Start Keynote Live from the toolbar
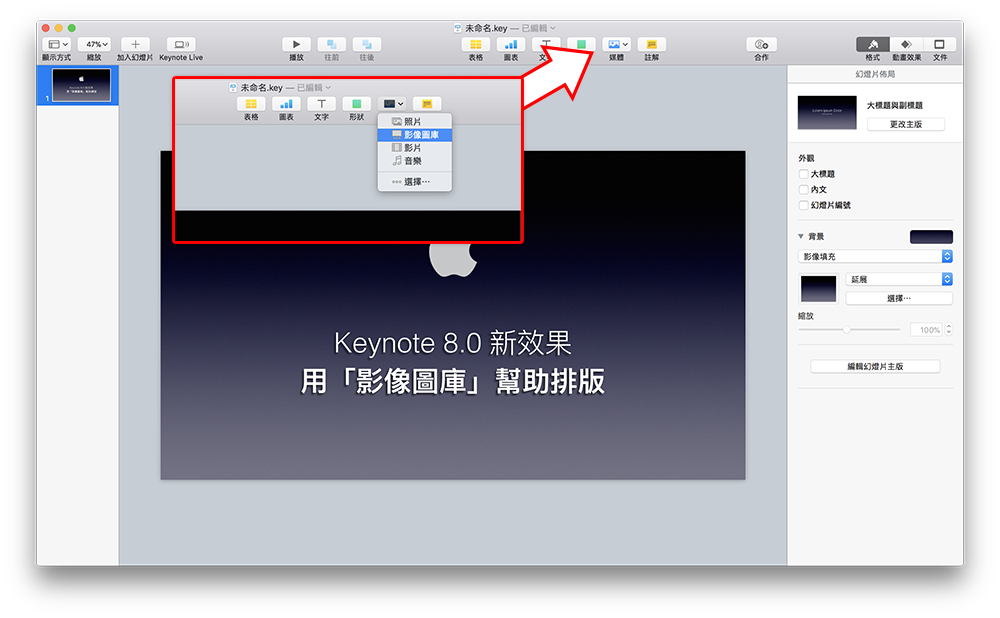Screen dimensions: 1000x618 pyautogui.click(x=181, y=44)
